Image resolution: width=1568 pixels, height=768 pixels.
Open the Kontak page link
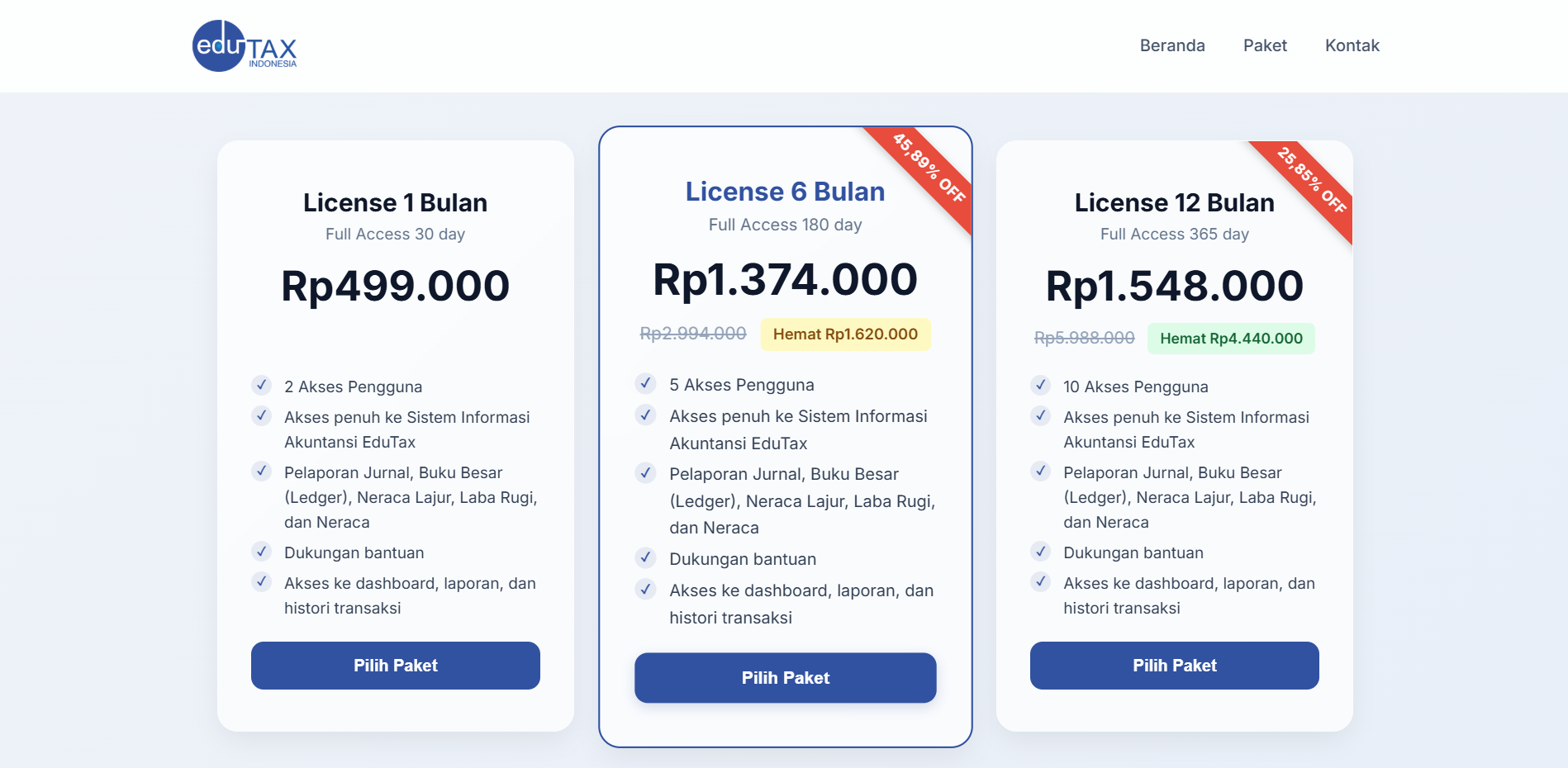coord(1352,45)
